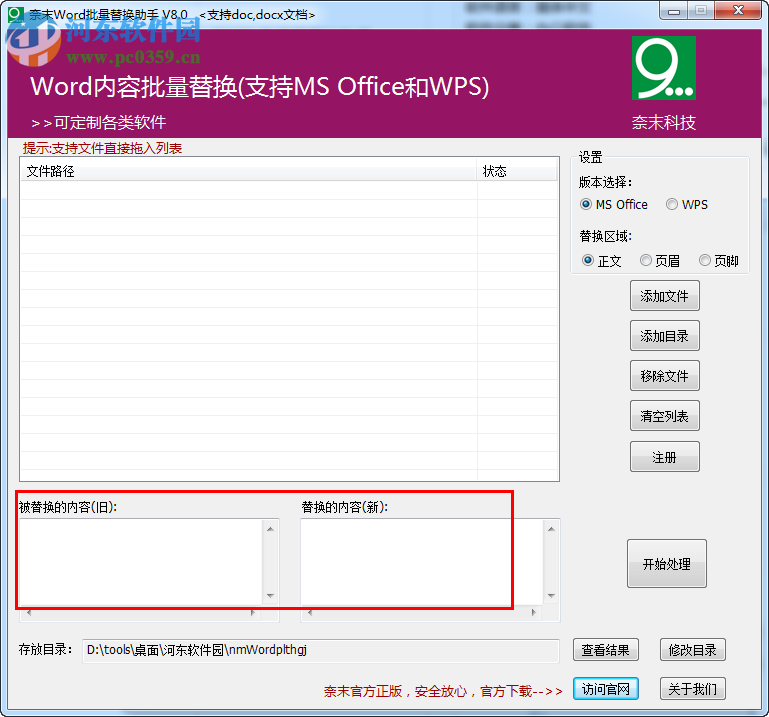Viewport: 769px width, 717px height.
Task: Click 修改目录 to change output folder
Action: click(692, 650)
